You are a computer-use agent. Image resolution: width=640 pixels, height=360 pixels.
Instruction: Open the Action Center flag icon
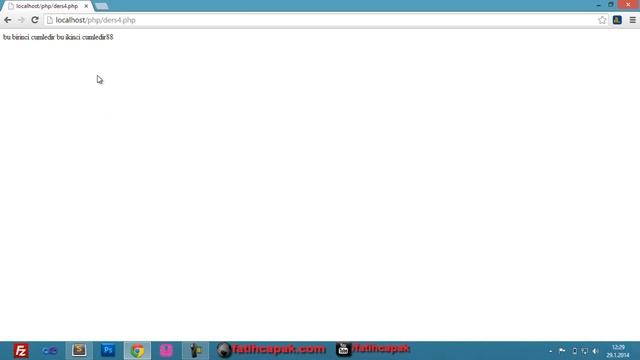pyautogui.click(x=562, y=351)
